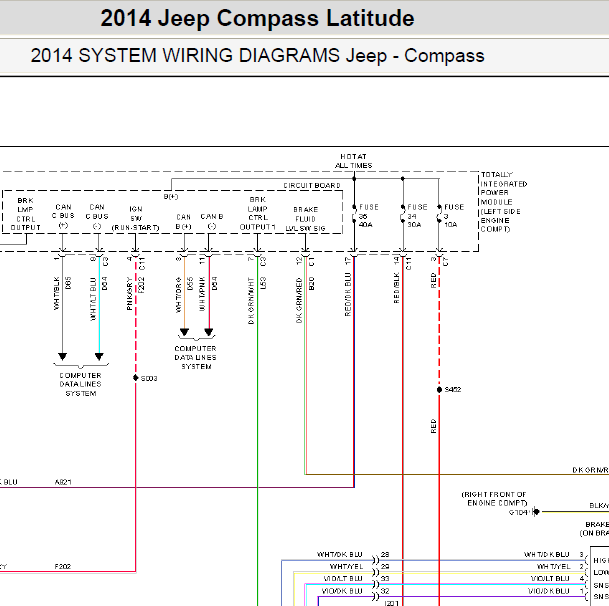Screen dimensions: 609x606
Task: Click the 'CAN C BUS (+)' label
Action: 63,216
